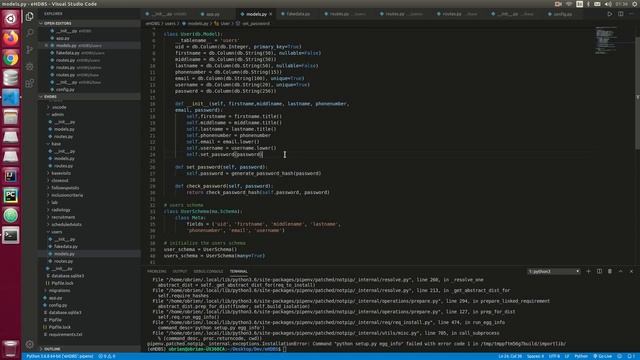Open the DEBUG CONSOLE panel tab

pyautogui.click(x=208, y=271)
